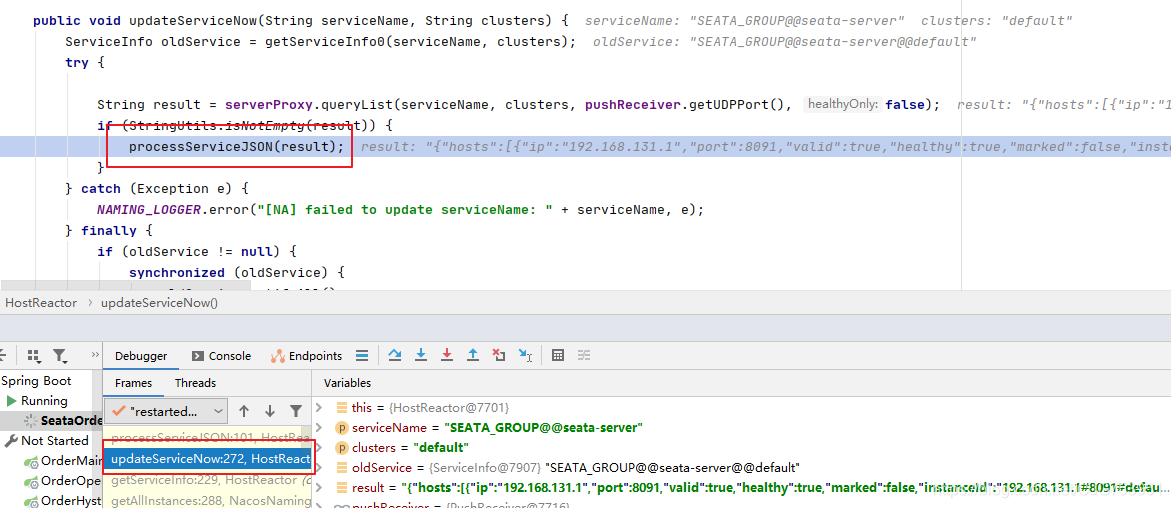Select the OrderOpe configuration

point(72,481)
